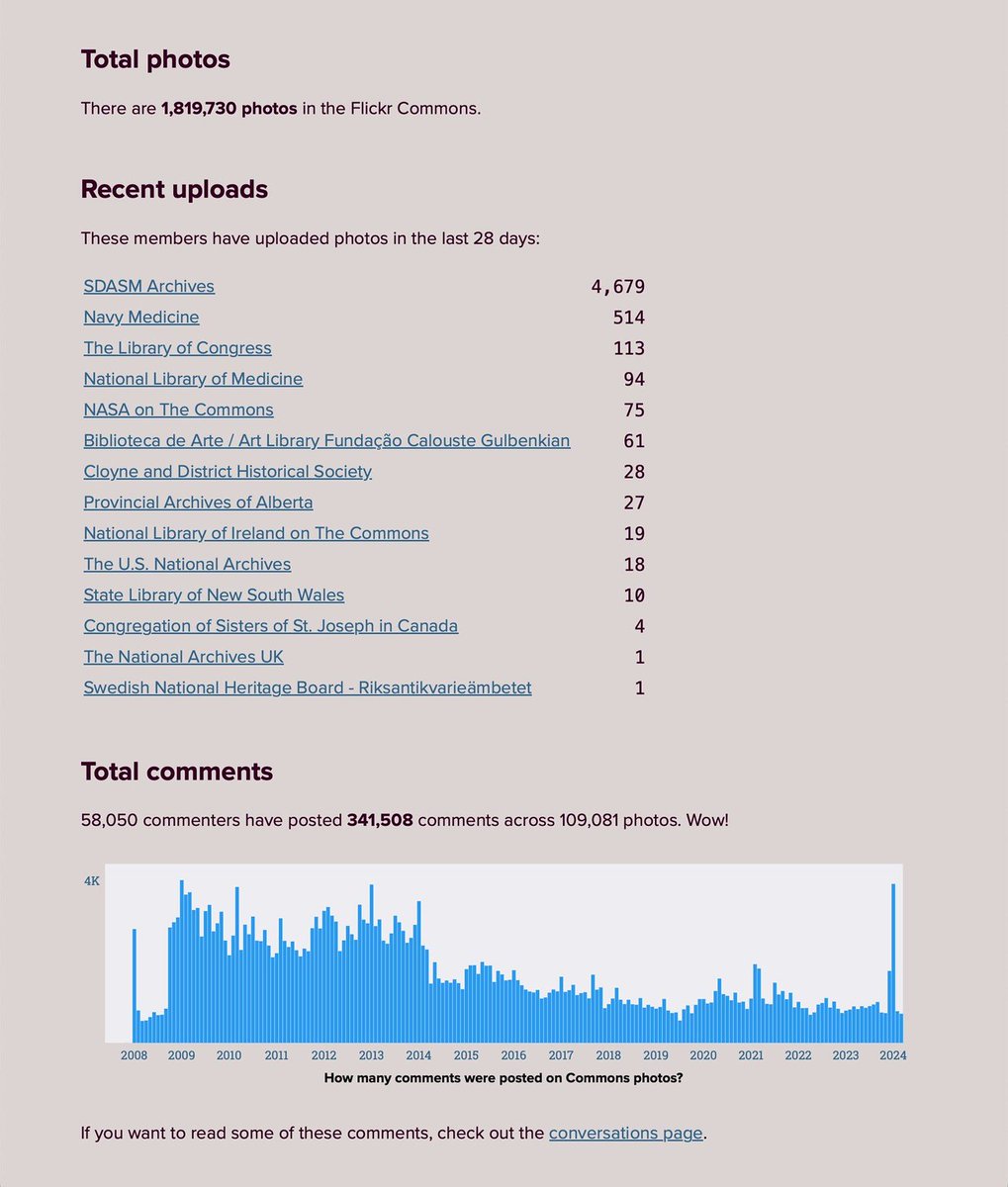Visit The Library of Congress link
Image resolution: width=1008 pixels, height=1187 pixels.
[177, 348]
